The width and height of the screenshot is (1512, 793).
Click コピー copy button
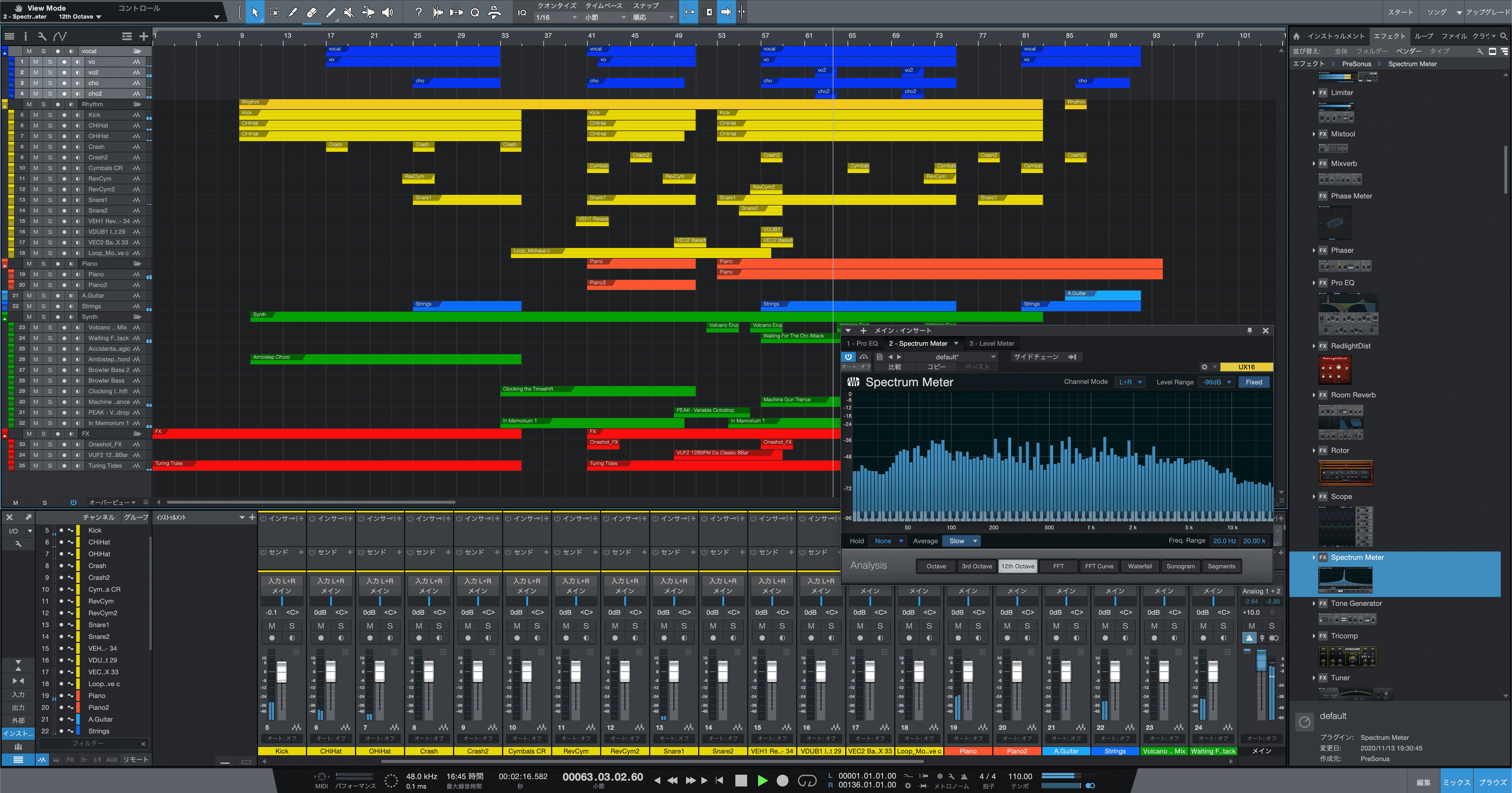point(936,367)
